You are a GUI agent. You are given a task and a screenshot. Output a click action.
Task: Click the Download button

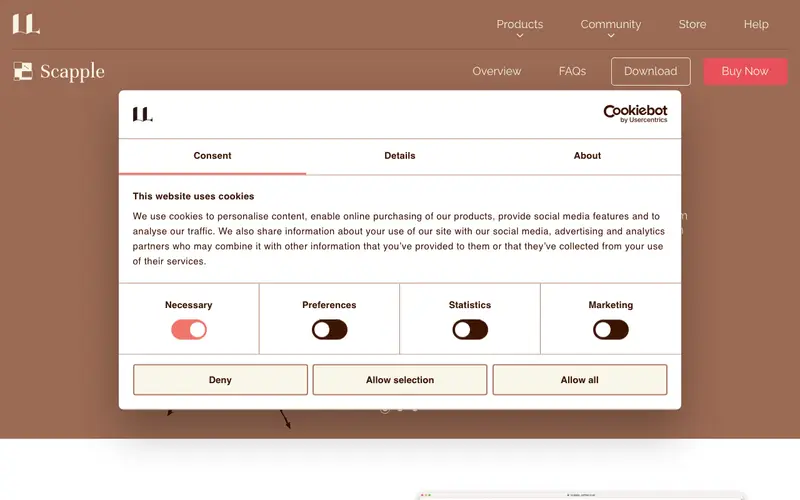tap(651, 71)
